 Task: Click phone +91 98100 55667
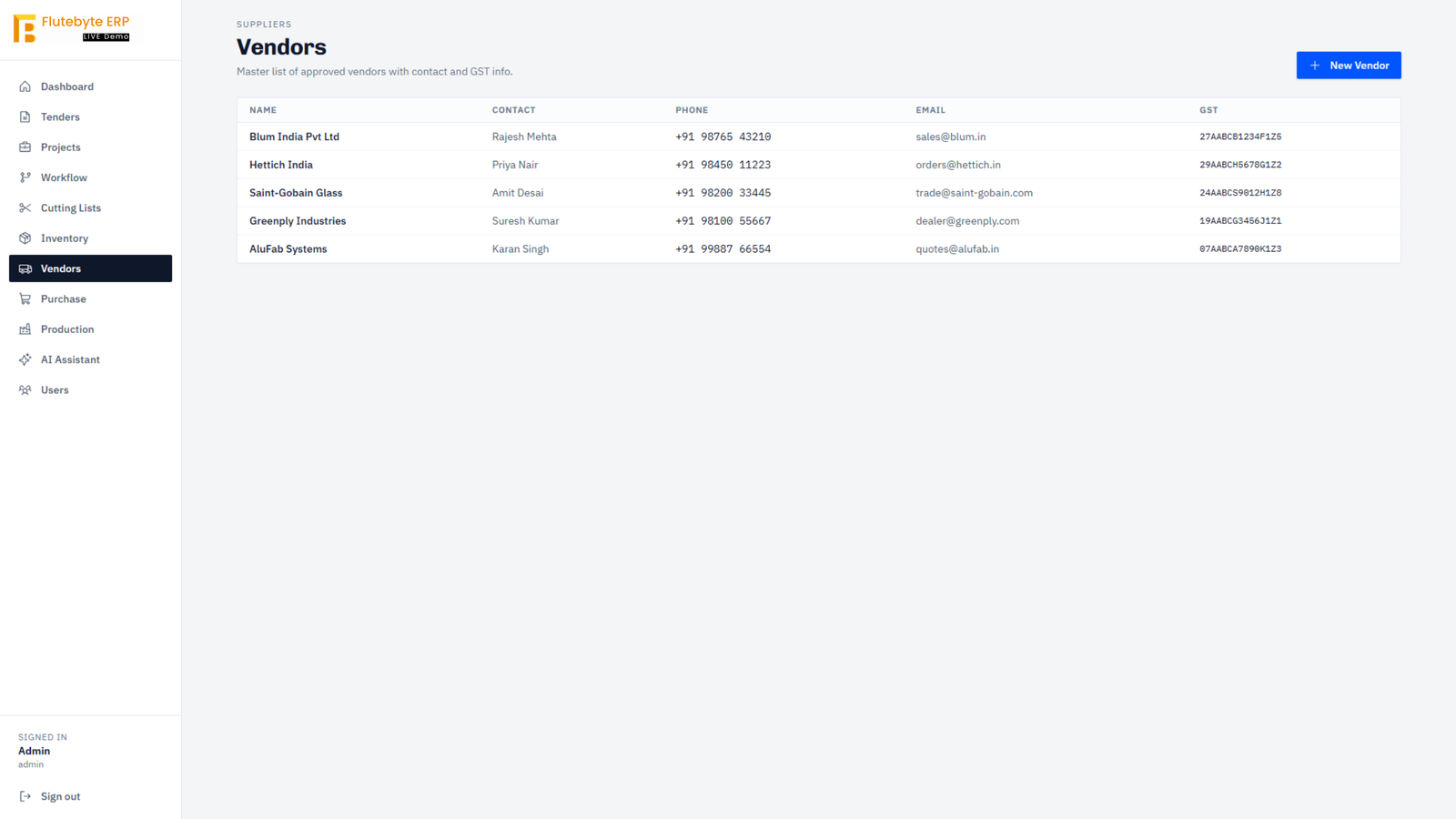pyautogui.click(x=723, y=221)
